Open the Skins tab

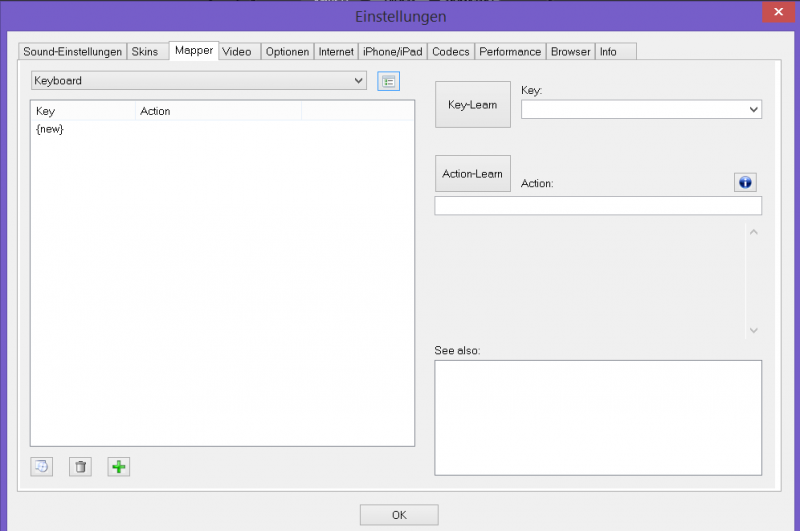click(144, 52)
